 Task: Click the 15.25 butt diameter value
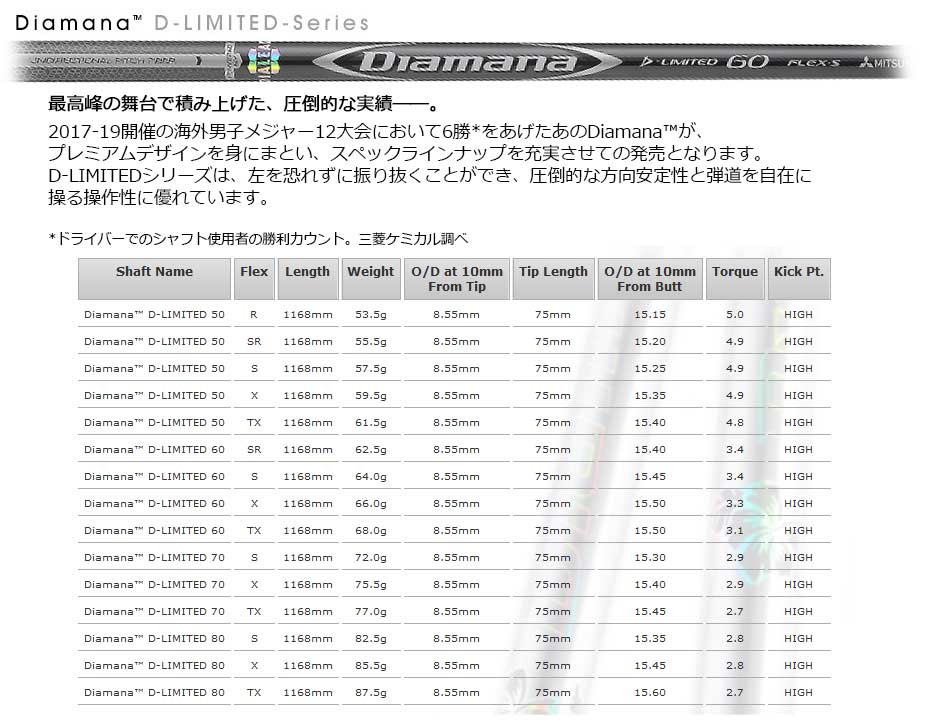(x=650, y=369)
